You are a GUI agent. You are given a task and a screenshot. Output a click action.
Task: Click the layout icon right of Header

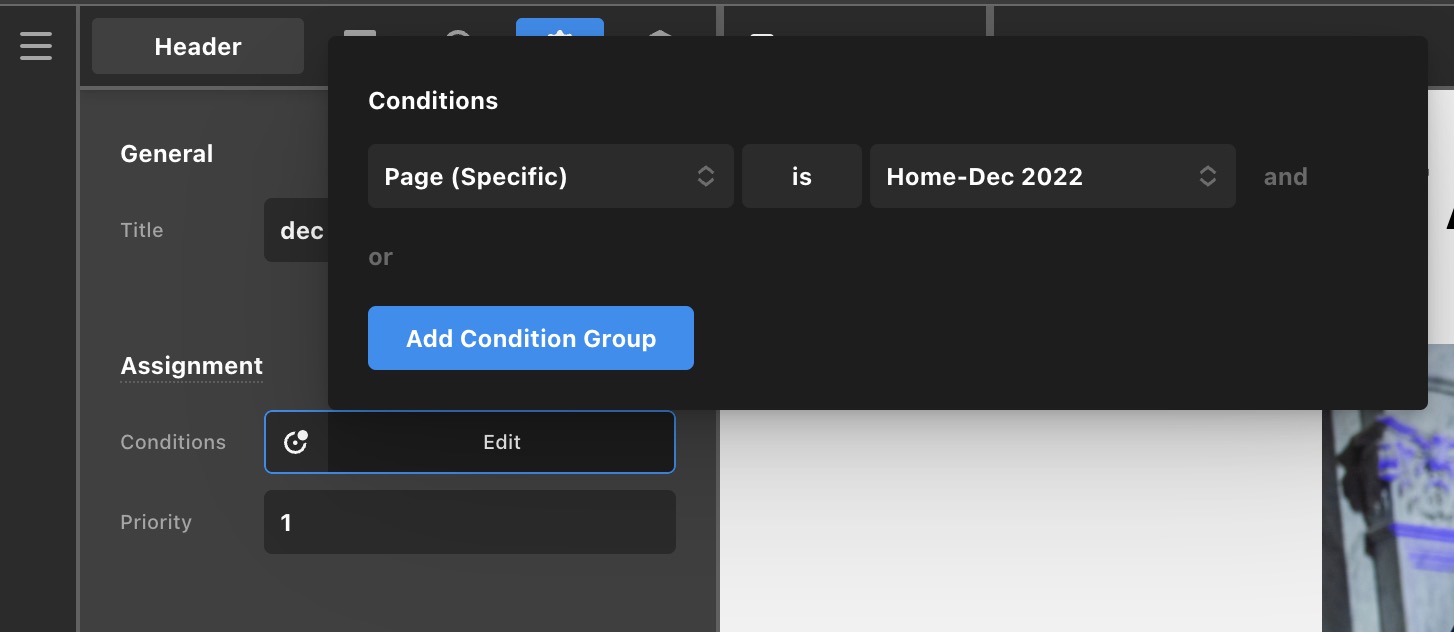click(x=360, y=32)
